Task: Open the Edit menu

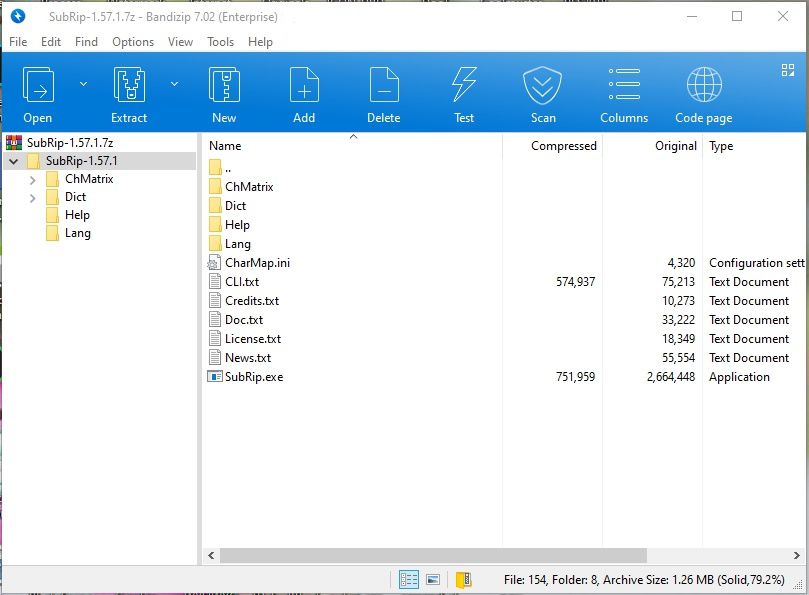Action: (x=51, y=42)
